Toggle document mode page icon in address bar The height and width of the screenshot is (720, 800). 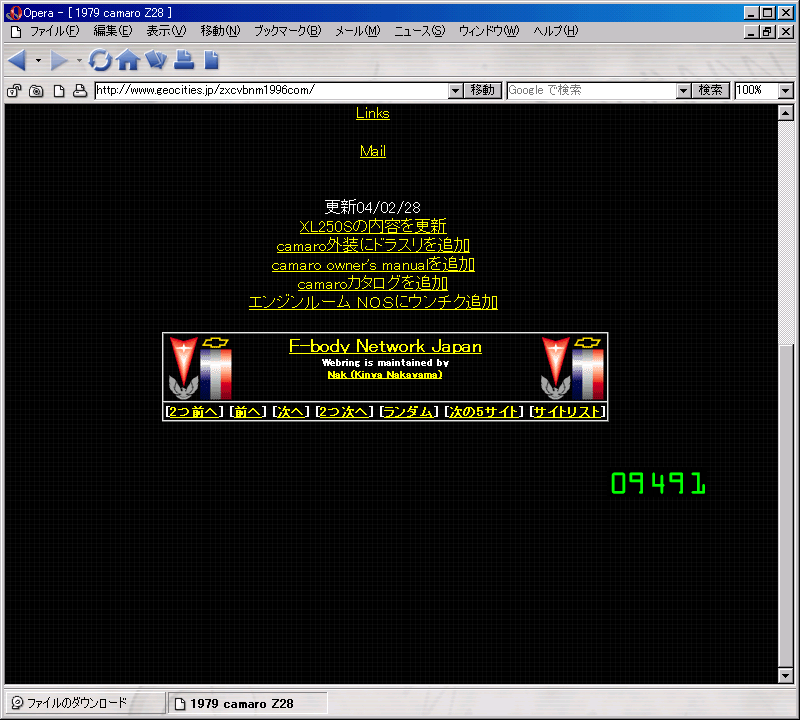(x=59, y=91)
